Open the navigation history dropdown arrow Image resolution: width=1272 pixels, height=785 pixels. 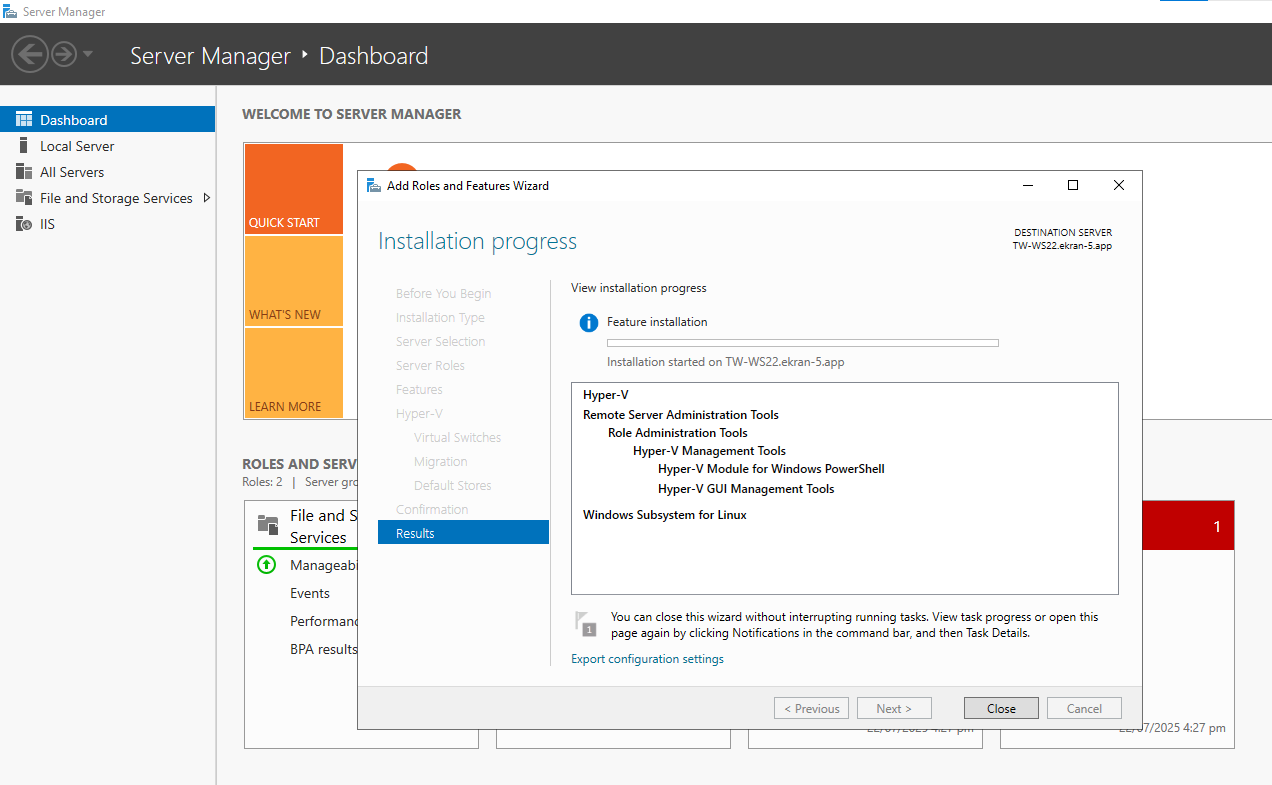[x=88, y=54]
